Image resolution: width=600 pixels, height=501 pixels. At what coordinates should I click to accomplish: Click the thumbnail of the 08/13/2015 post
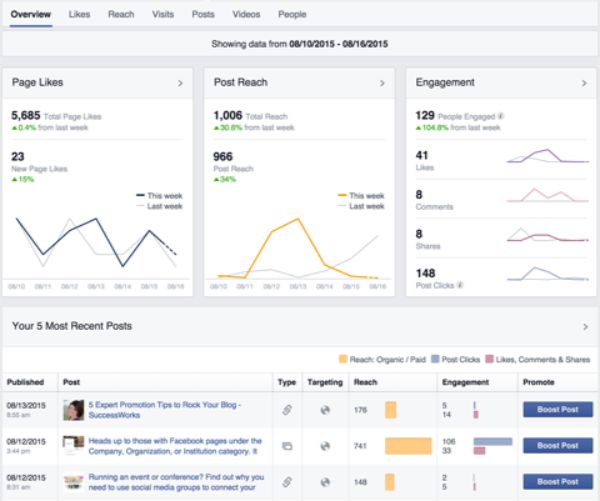coord(73,409)
